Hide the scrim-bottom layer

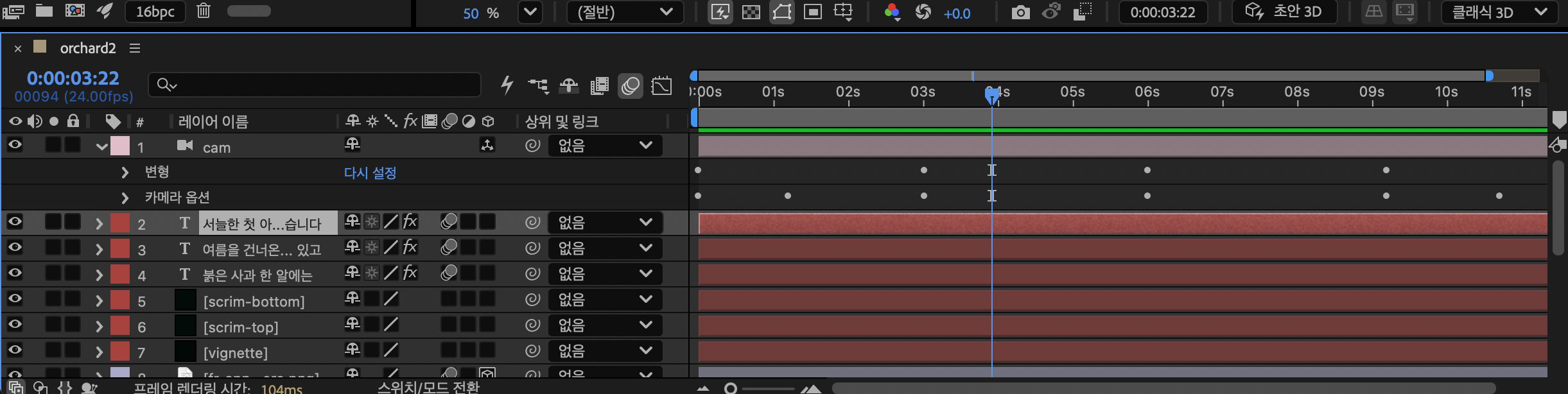coord(15,299)
